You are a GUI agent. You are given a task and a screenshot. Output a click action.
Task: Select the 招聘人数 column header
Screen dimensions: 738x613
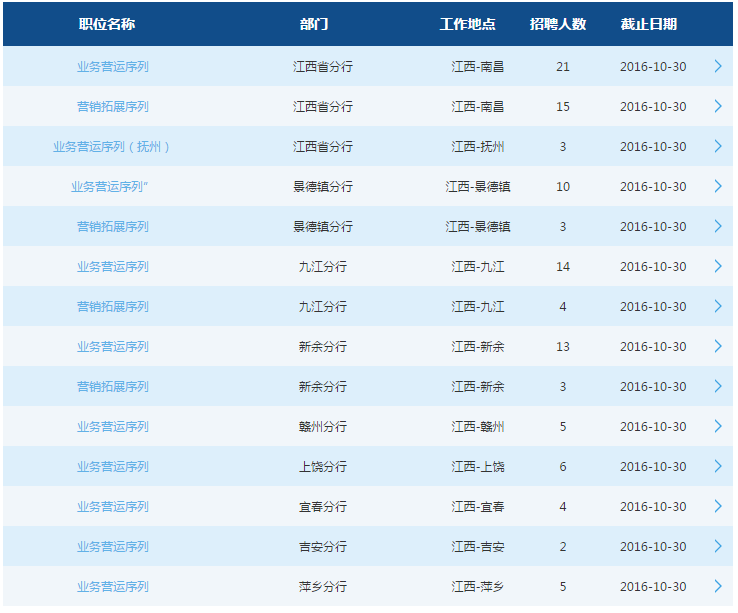pos(558,24)
